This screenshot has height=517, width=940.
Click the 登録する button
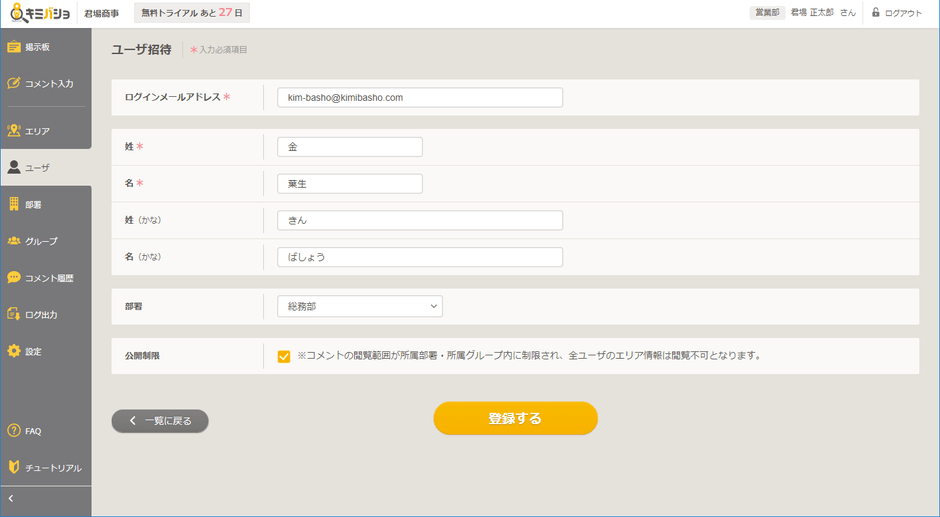(x=516, y=418)
